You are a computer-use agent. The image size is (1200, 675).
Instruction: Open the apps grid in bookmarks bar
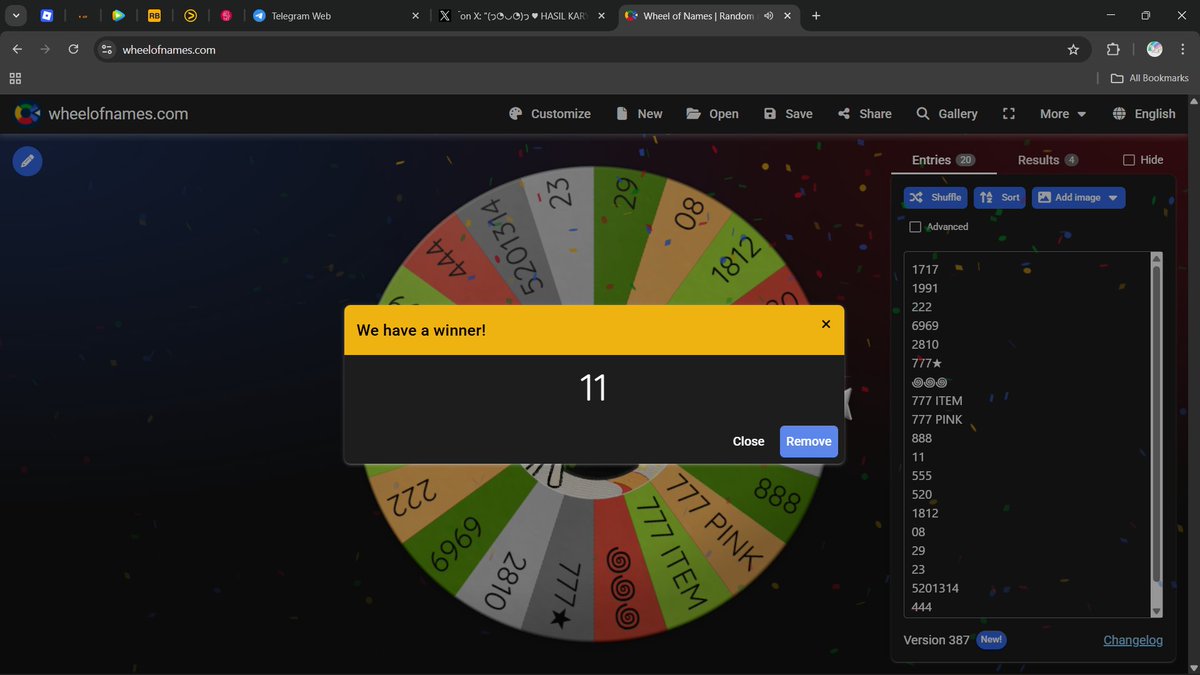point(15,78)
